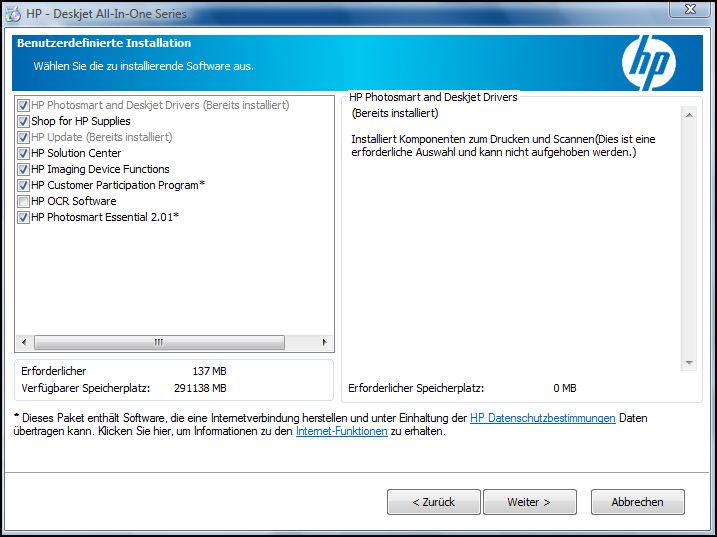
Task: Click description panel scroll down arrow
Action: (689, 363)
